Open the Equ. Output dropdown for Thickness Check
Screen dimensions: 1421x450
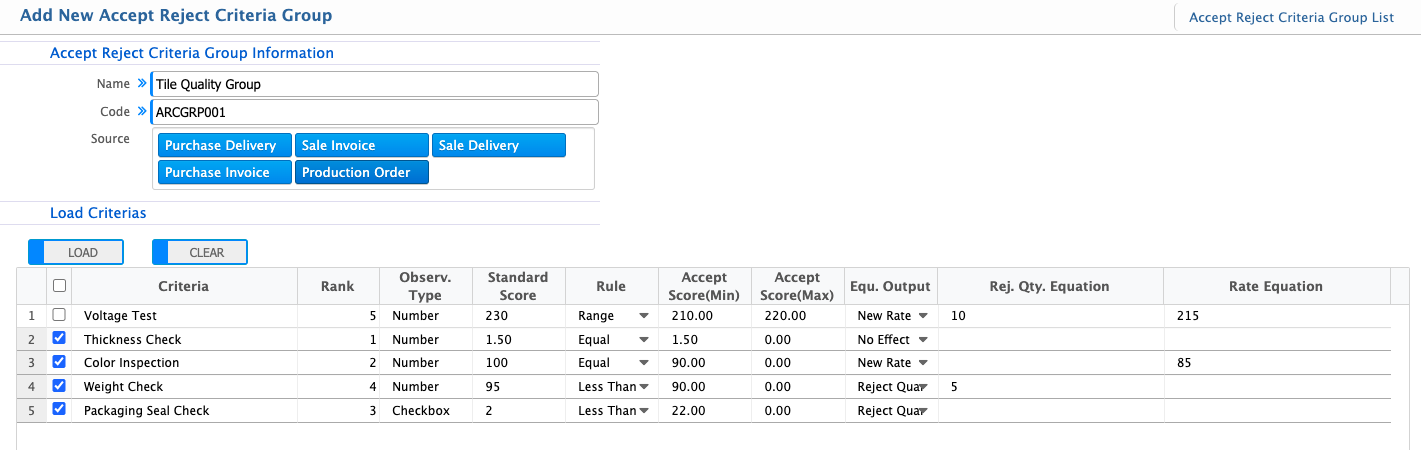(x=922, y=340)
